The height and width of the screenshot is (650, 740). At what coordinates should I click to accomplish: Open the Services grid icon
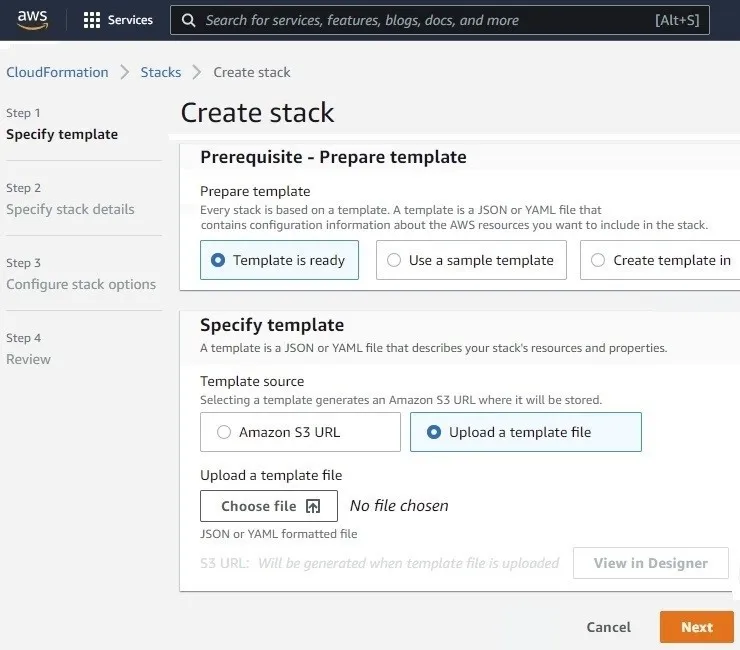tap(92, 20)
